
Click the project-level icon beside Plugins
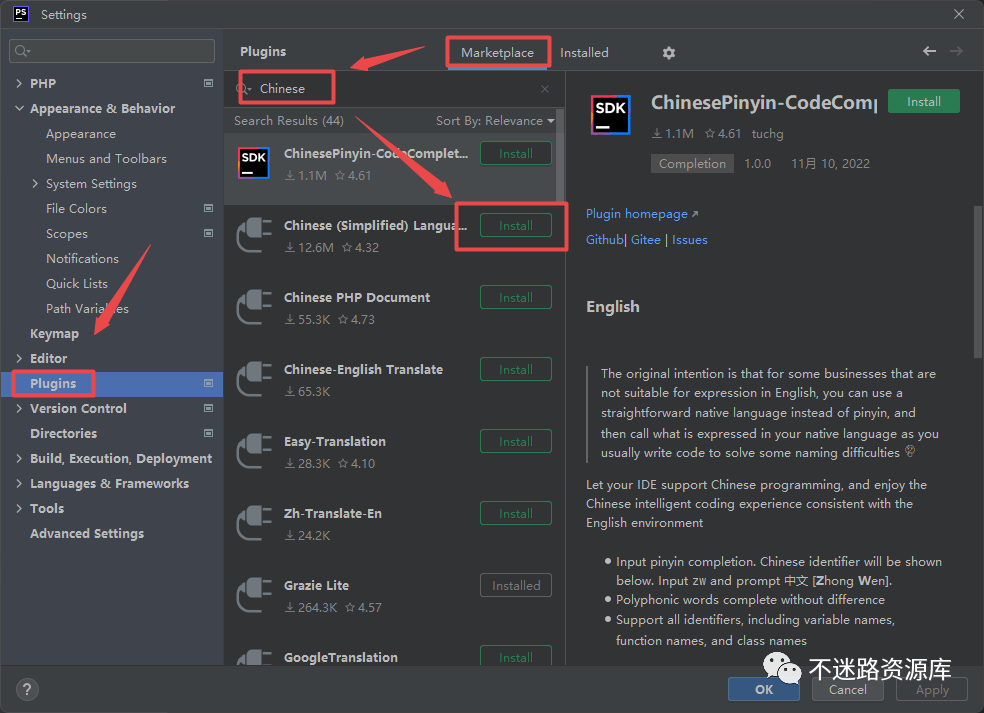[x=208, y=383]
